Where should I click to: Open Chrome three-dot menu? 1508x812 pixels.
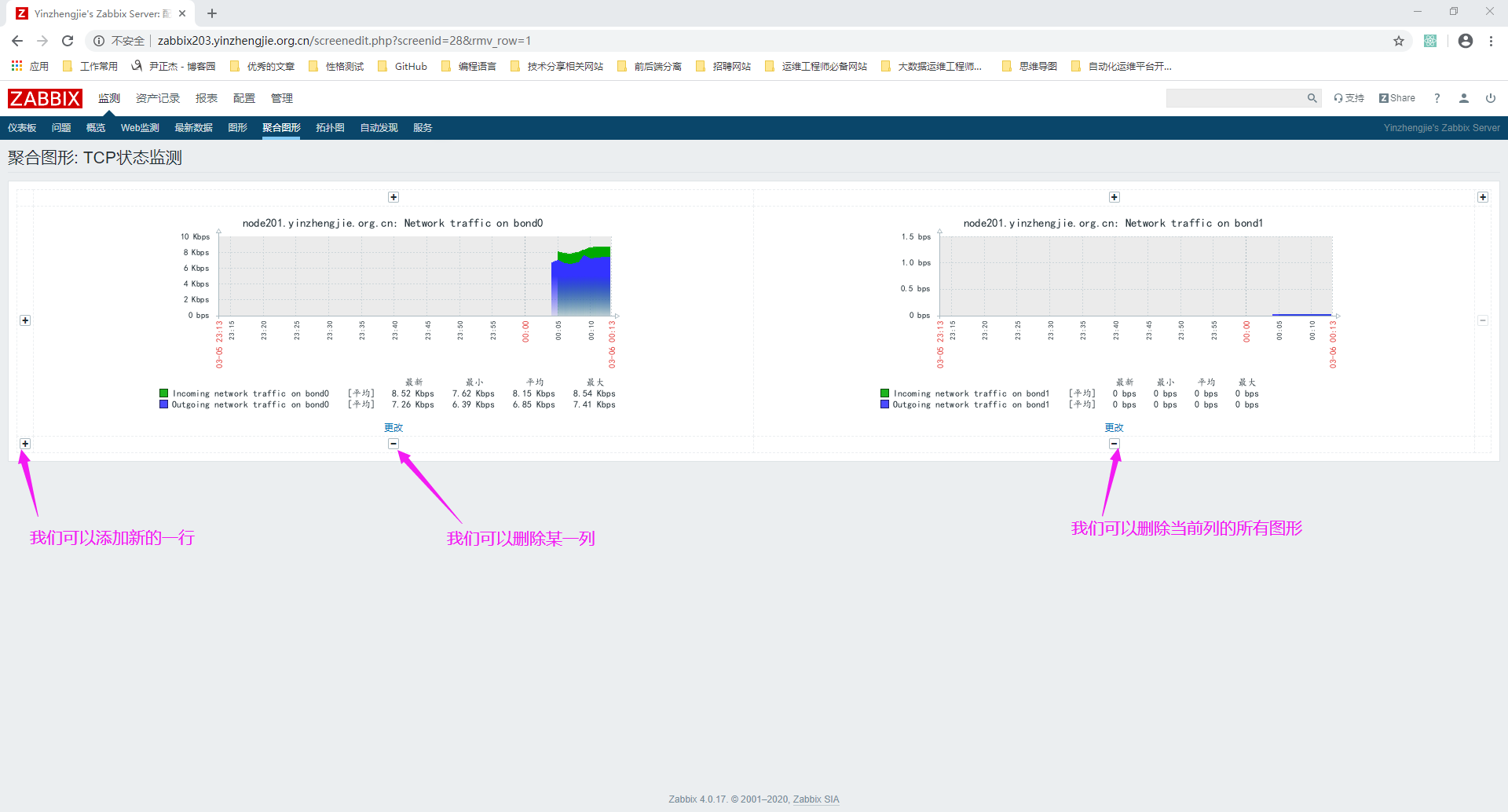1491,41
